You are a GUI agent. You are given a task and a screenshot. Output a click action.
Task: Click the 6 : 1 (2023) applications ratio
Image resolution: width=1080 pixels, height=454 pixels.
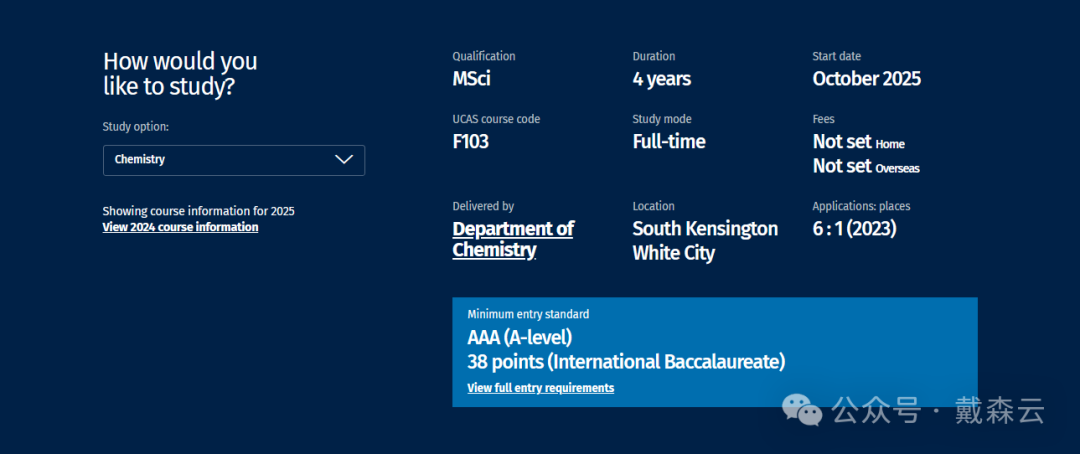854,229
